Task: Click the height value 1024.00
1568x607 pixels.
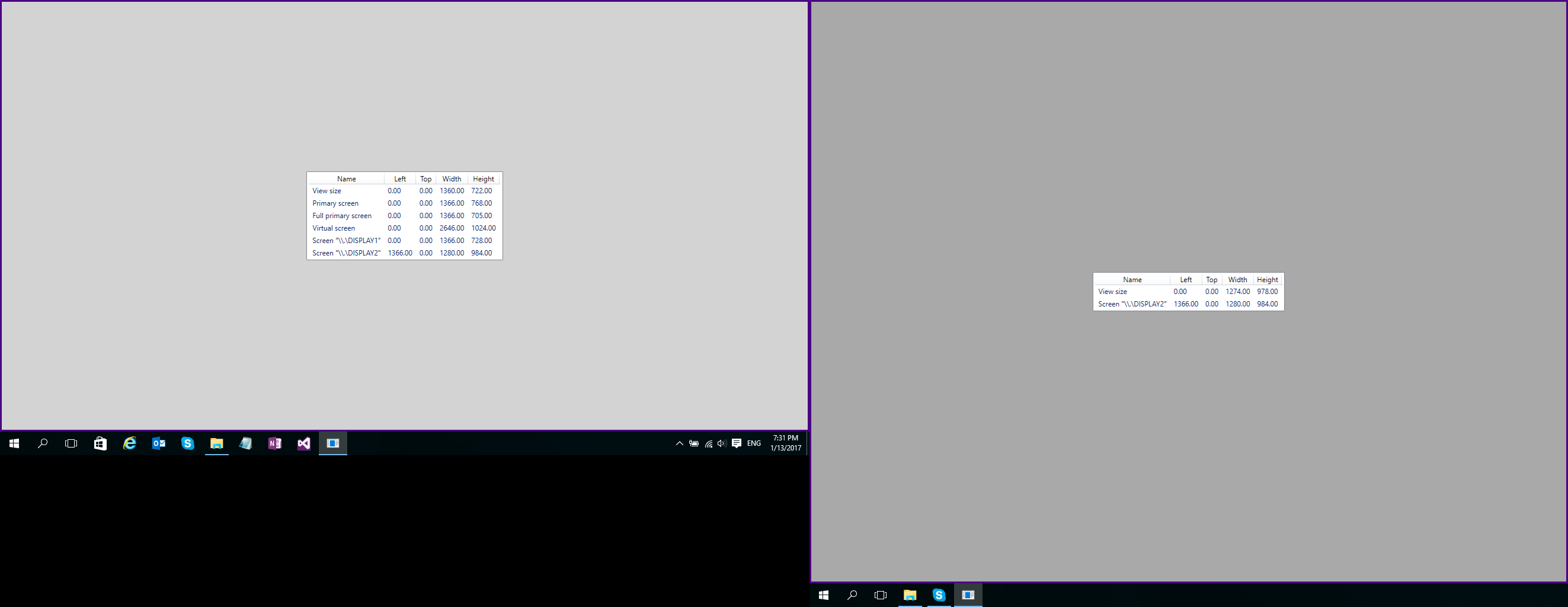Action: [484, 228]
